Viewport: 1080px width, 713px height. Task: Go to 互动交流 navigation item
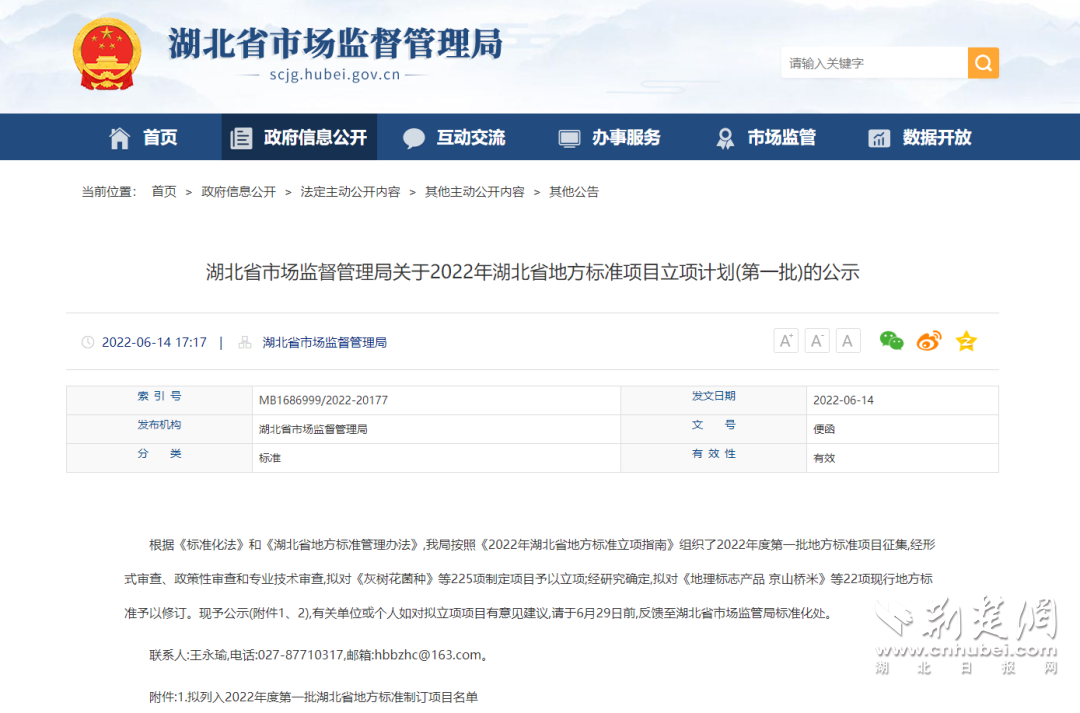(454, 137)
